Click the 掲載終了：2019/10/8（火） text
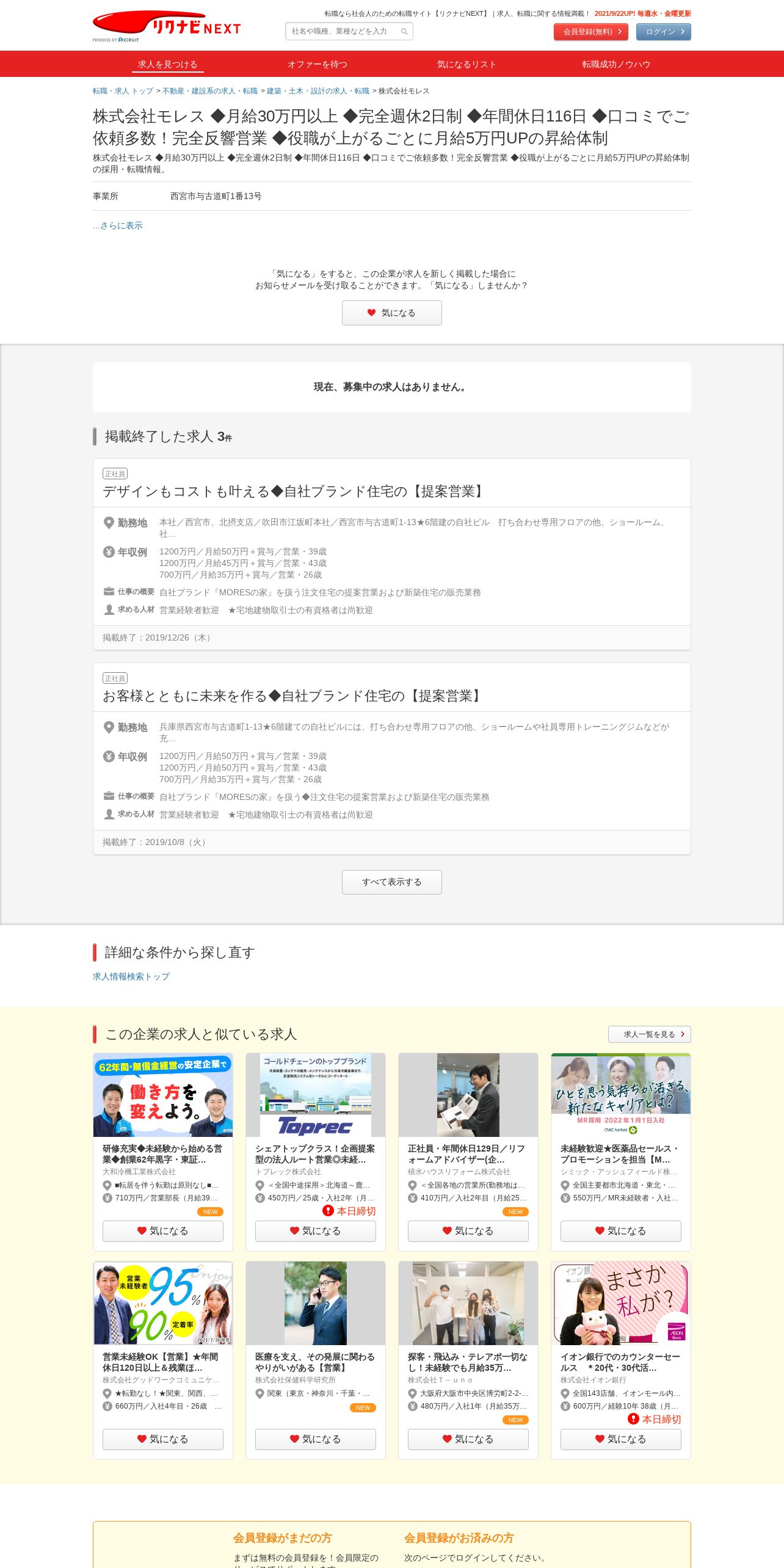Image resolution: width=784 pixels, height=1568 pixels. pyautogui.click(x=156, y=842)
